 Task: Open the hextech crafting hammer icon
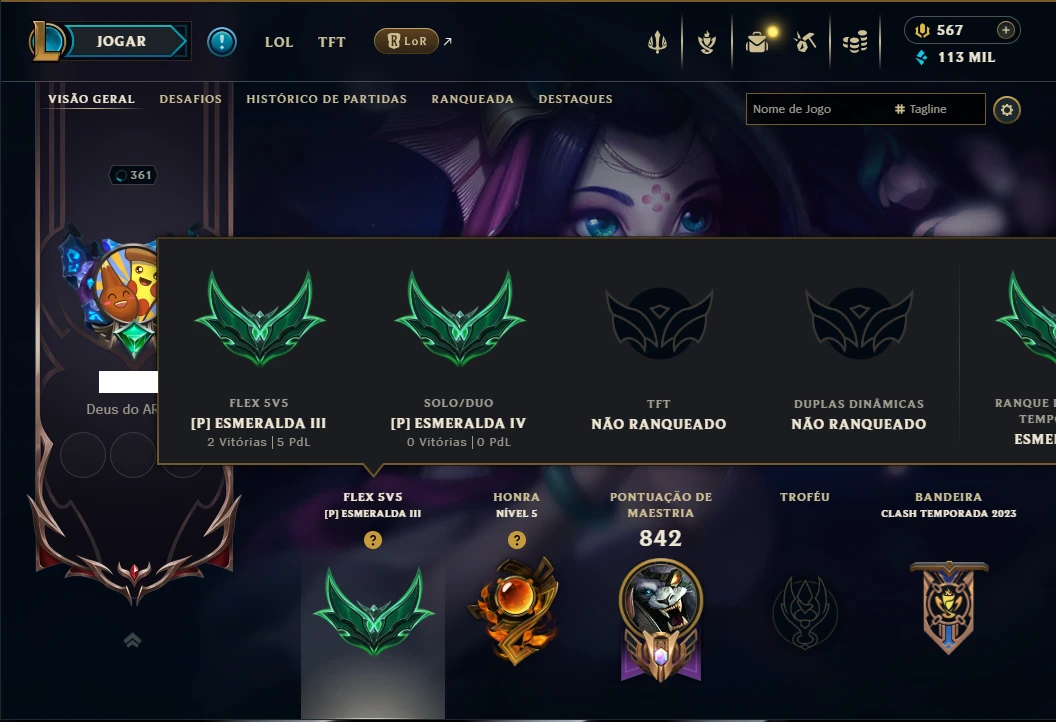click(805, 42)
